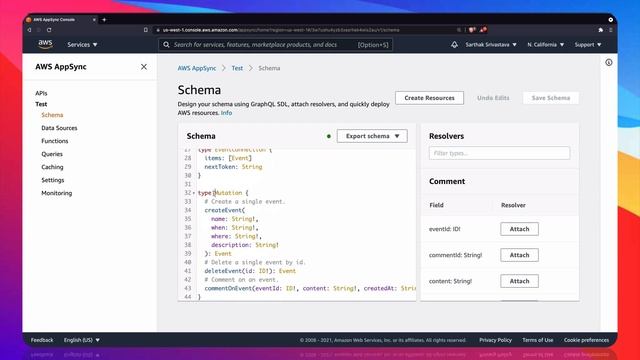The image size is (640, 360).
Task: Open Queries in the sidebar
Action: pos(52,154)
